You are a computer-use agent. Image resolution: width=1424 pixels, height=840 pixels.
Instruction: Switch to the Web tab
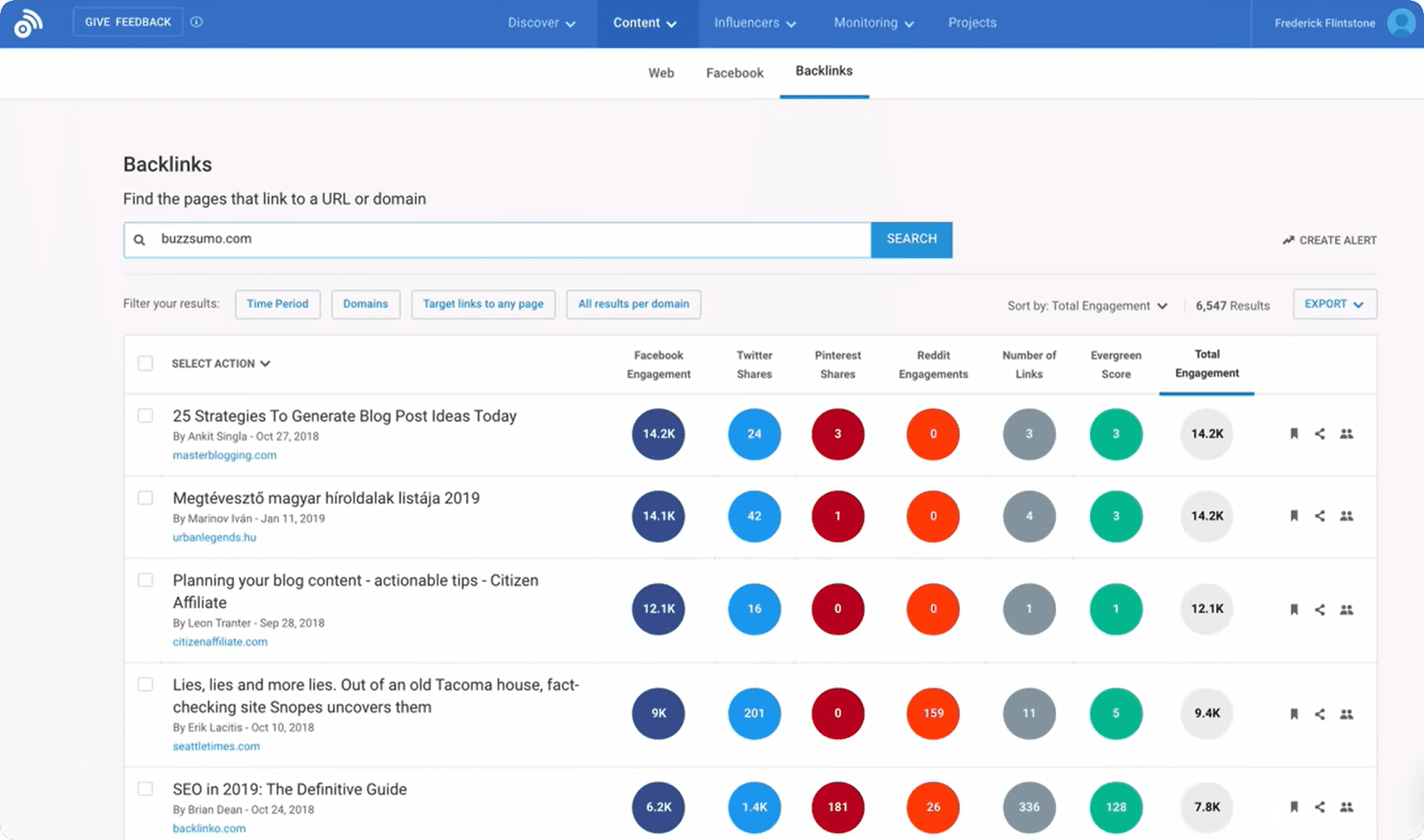pos(661,73)
